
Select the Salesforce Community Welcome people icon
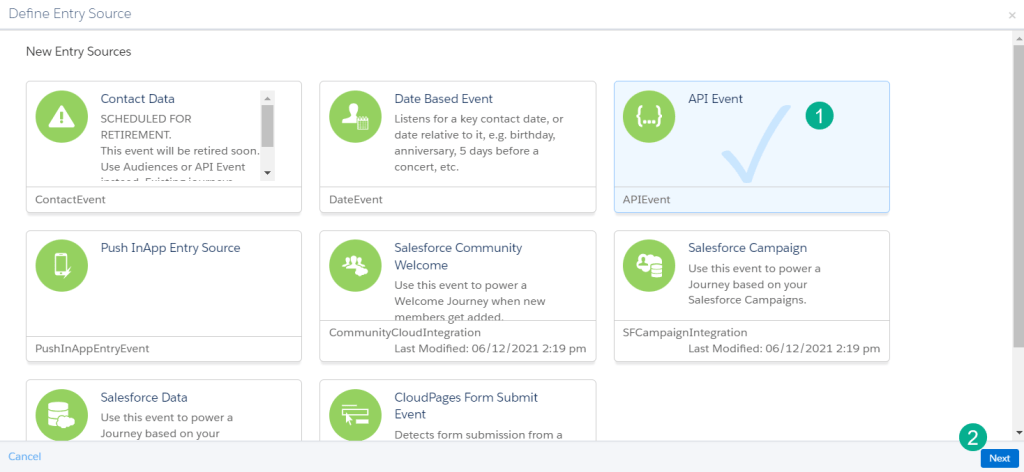(355, 266)
